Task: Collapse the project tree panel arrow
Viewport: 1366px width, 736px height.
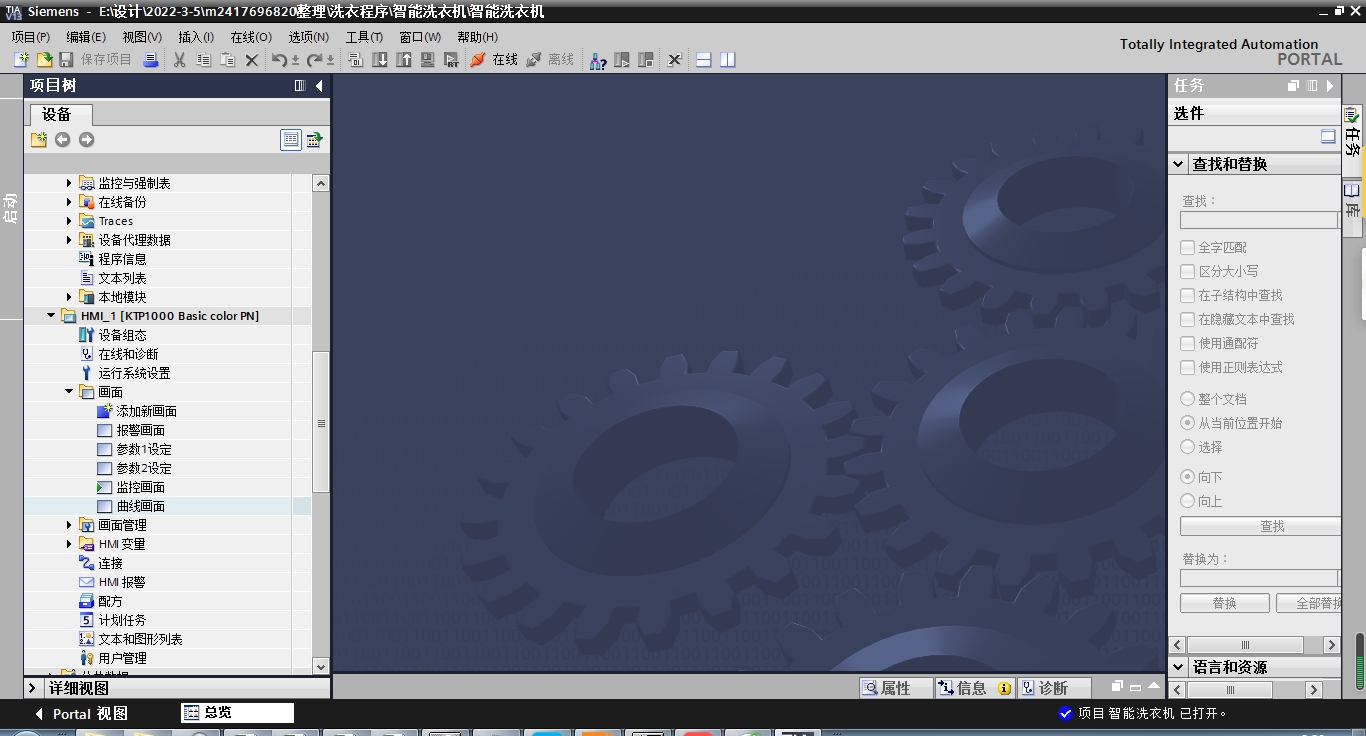Action: [319, 86]
